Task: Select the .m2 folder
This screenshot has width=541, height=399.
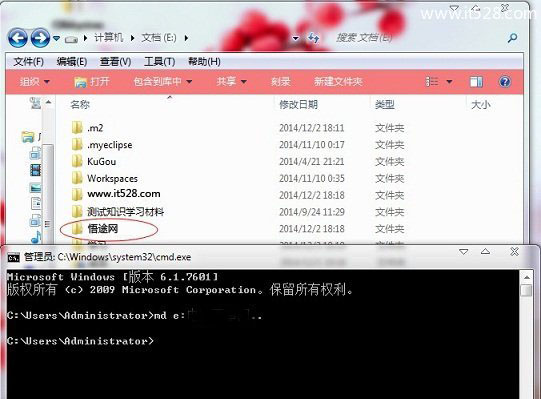Action: tap(95, 128)
